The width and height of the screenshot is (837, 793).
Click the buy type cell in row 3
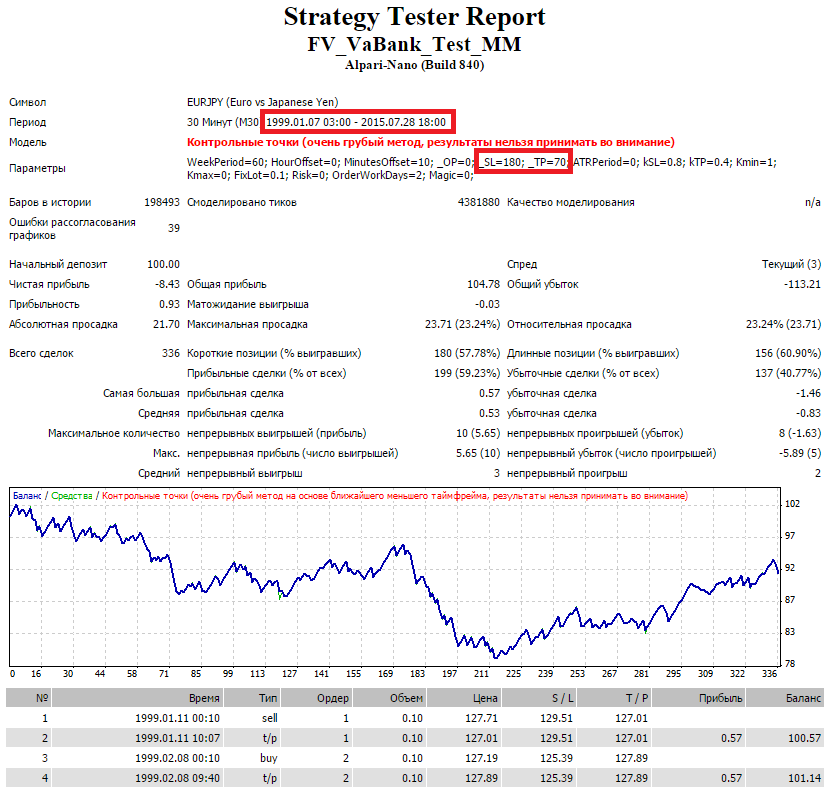(269, 758)
